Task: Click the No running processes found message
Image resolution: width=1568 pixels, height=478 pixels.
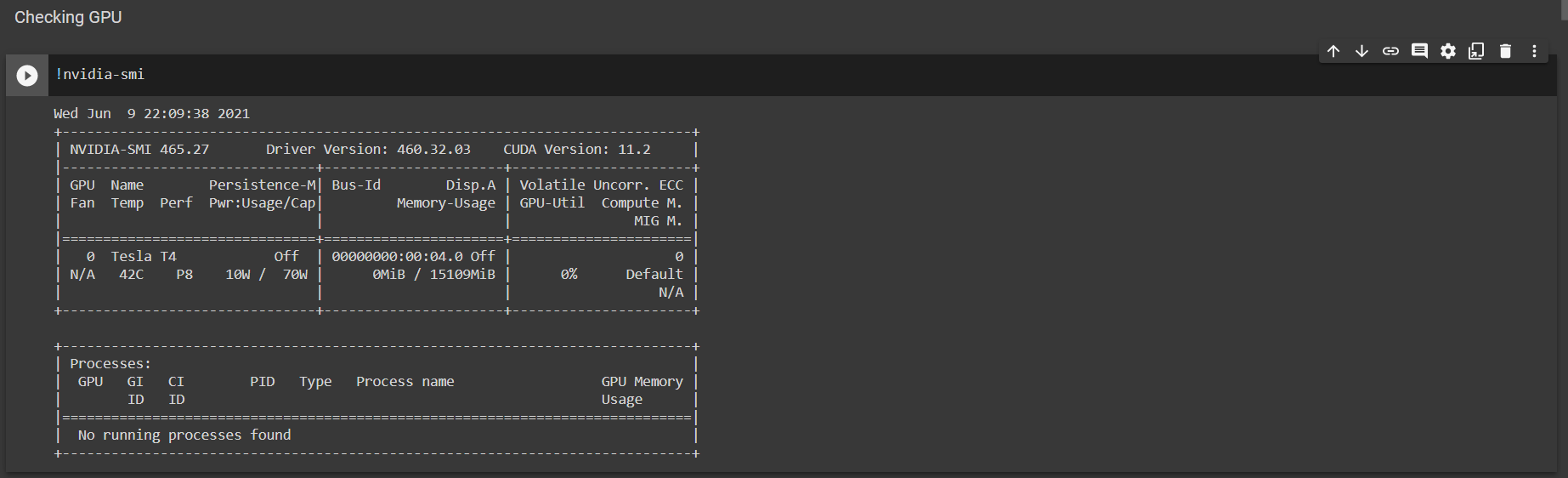Action: (x=184, y=435)
